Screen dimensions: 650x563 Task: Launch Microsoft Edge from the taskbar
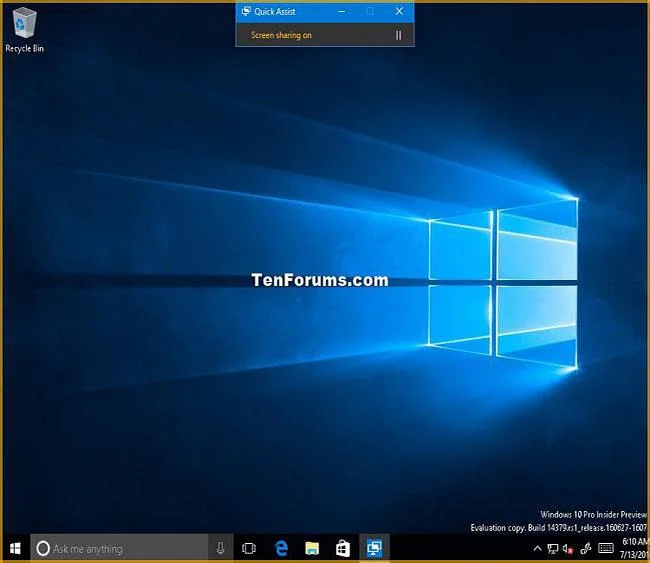click(x=281, y=548)
